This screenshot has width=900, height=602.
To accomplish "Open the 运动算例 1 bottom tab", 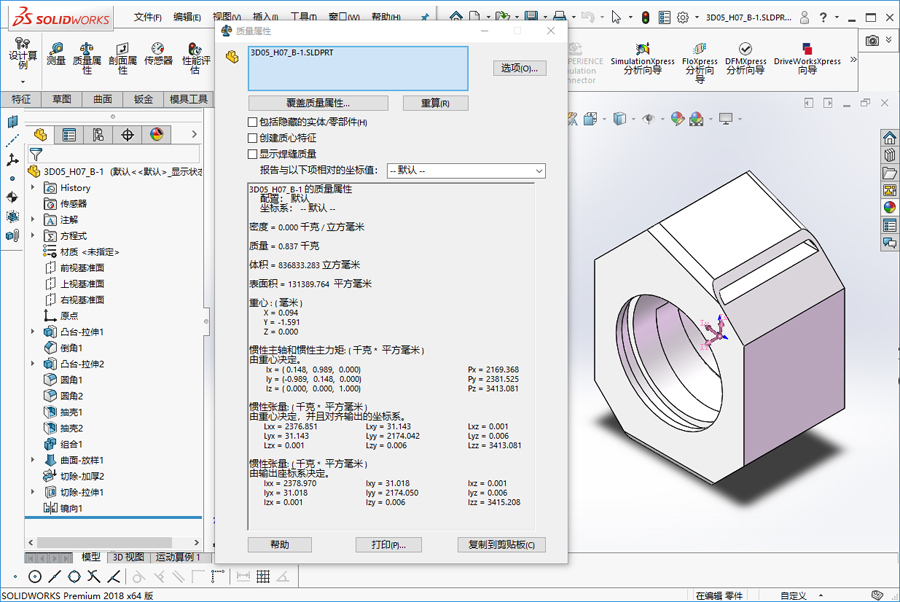I will [180, 557].
